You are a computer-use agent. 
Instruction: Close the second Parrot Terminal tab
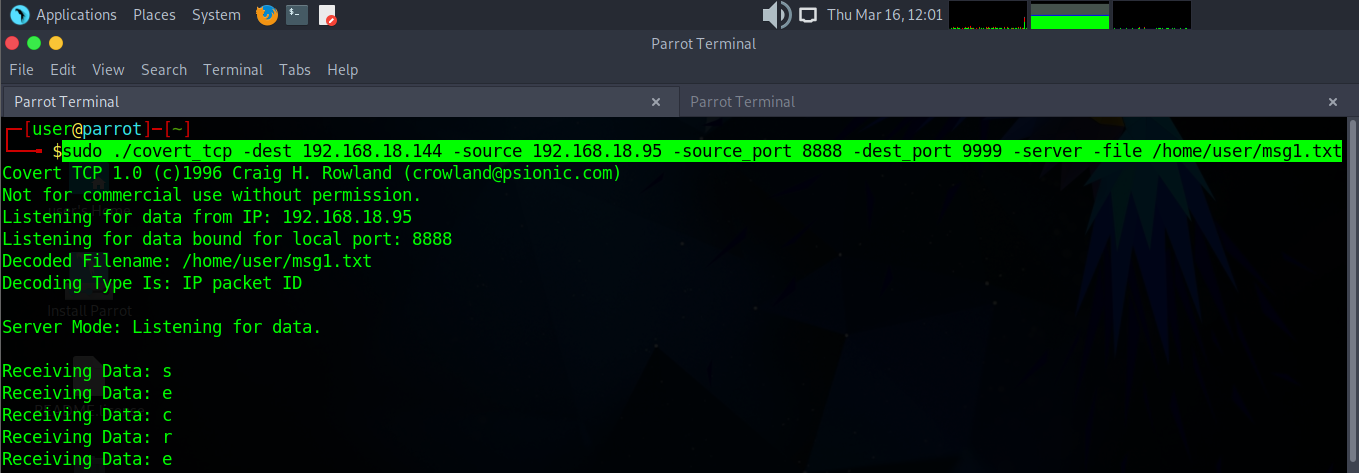(x=1332, y=102)
